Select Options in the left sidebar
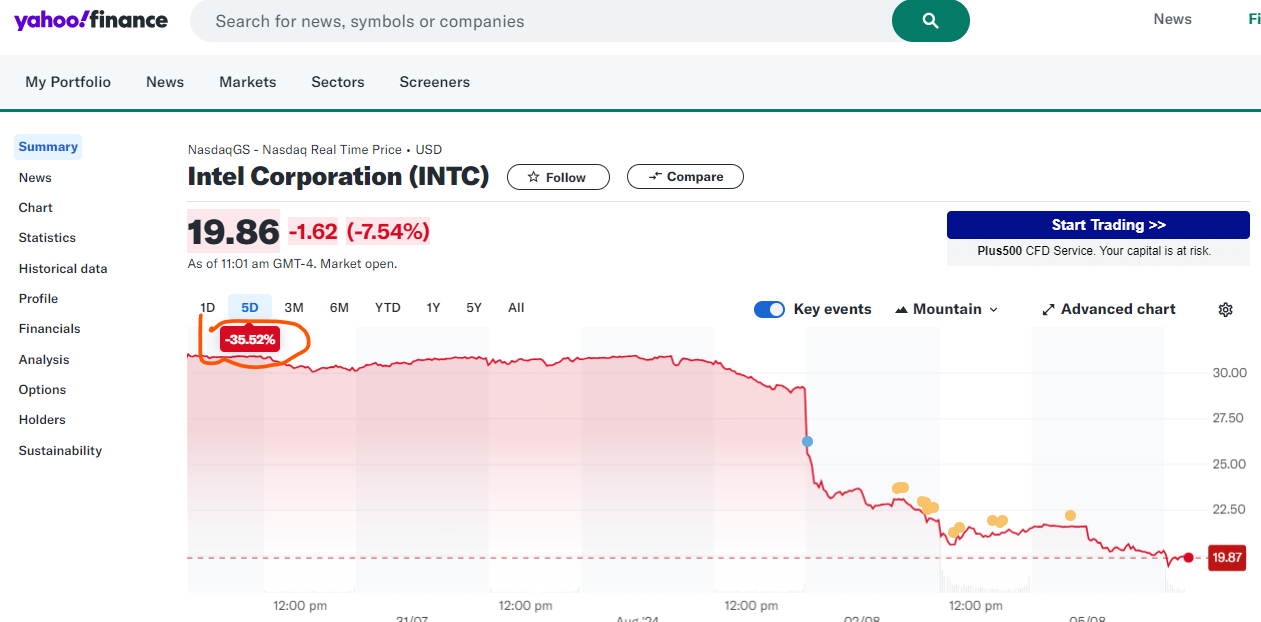Viewport: 1261px width, 622px height. pyautogui.click(x=42, y=390)
